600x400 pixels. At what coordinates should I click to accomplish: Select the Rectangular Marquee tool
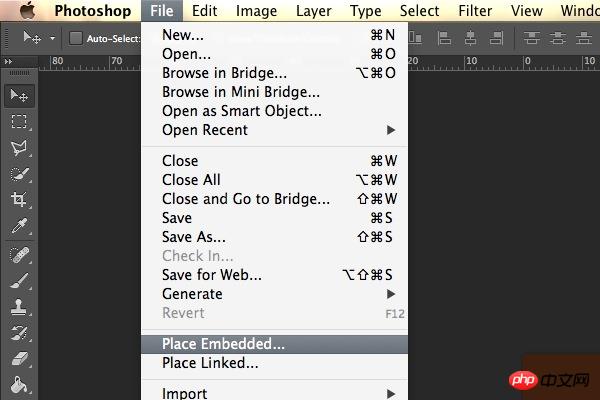(19, 122)
